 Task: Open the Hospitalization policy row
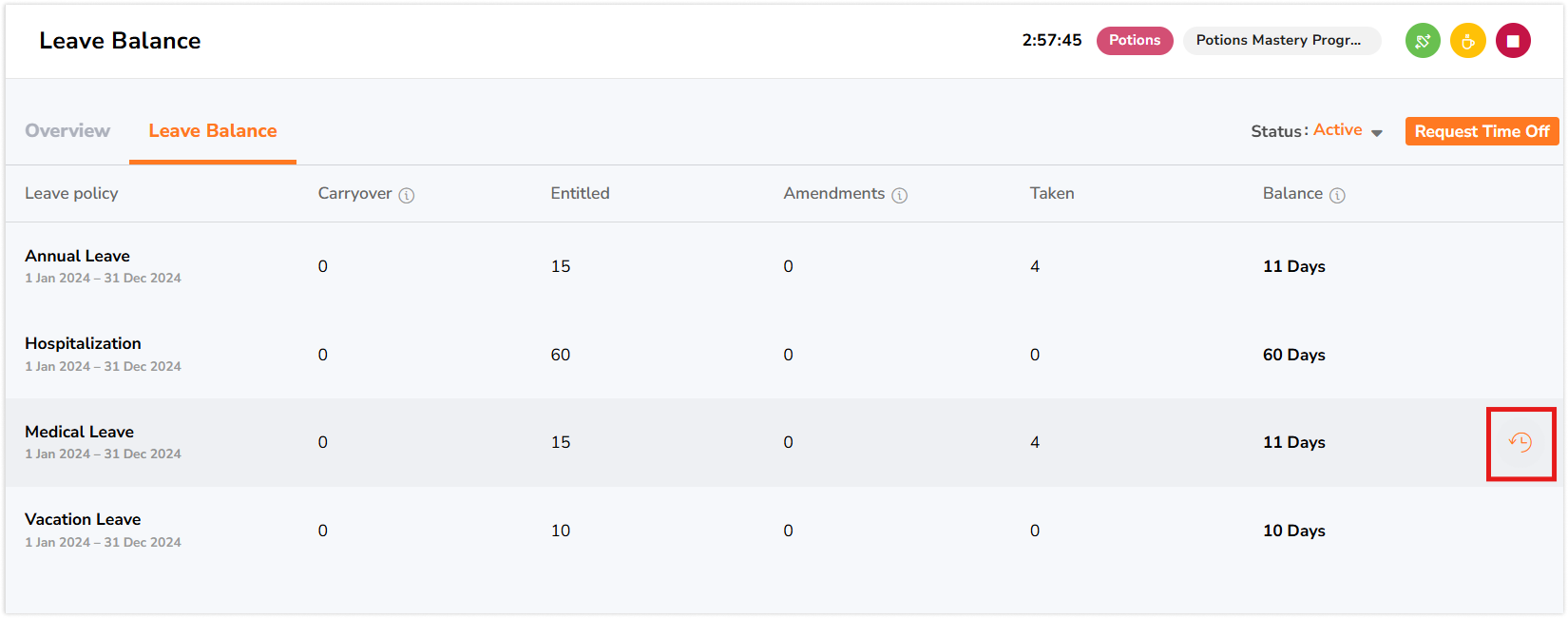pyautogui.click(x=784, y=355)
